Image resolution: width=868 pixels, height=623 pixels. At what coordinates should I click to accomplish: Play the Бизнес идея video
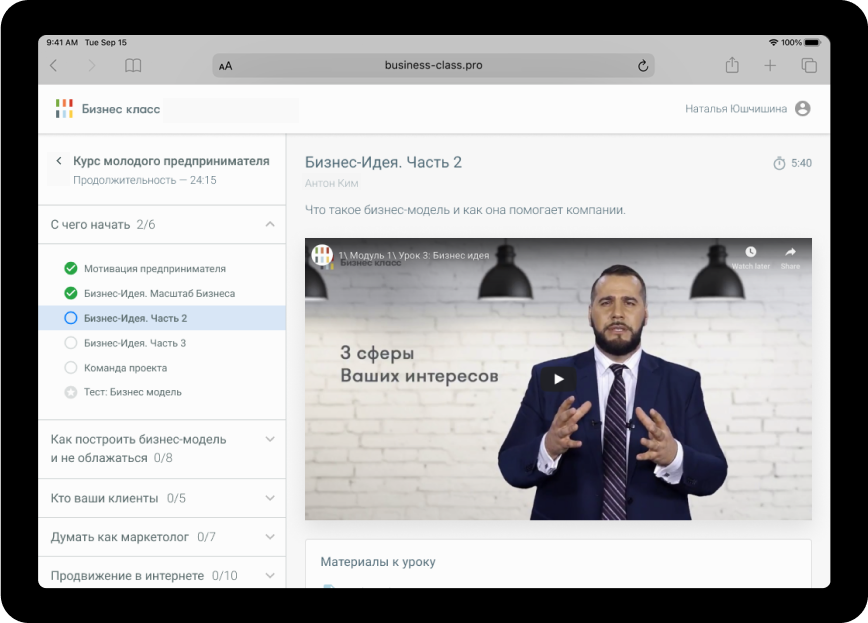[x=558, y=379]
